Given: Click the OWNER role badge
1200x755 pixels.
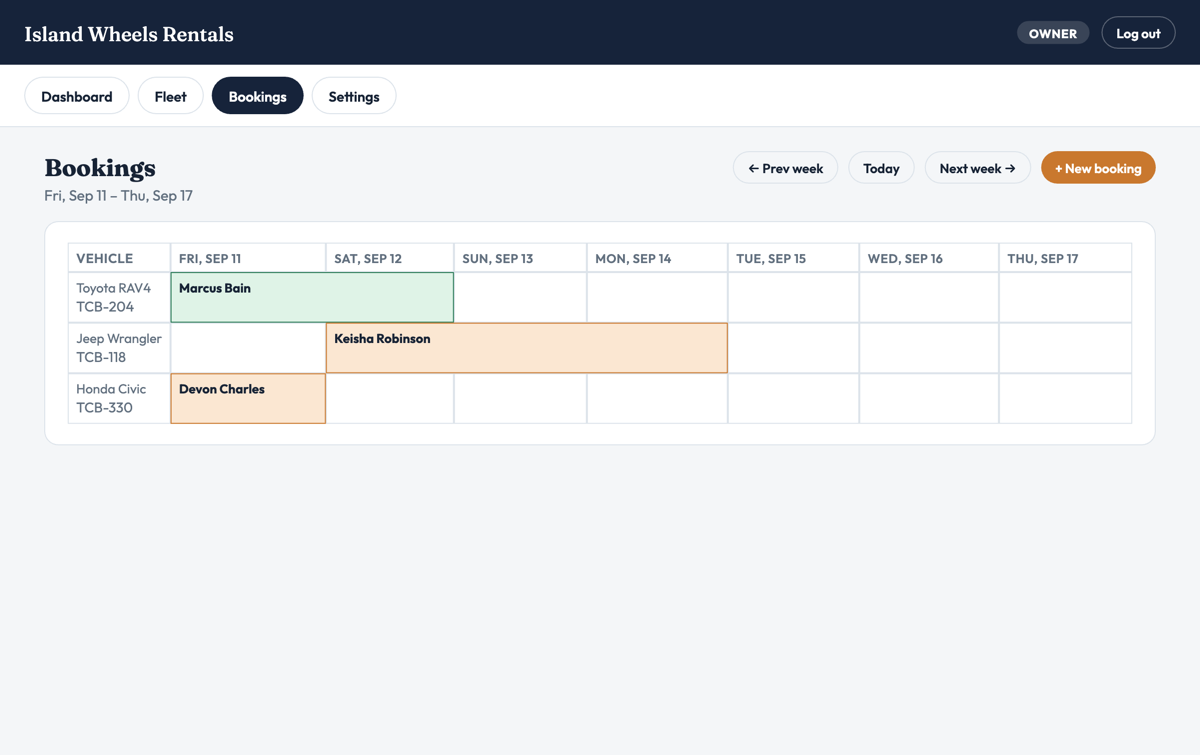Looking at the screenshot, I should coord(1053,33).
